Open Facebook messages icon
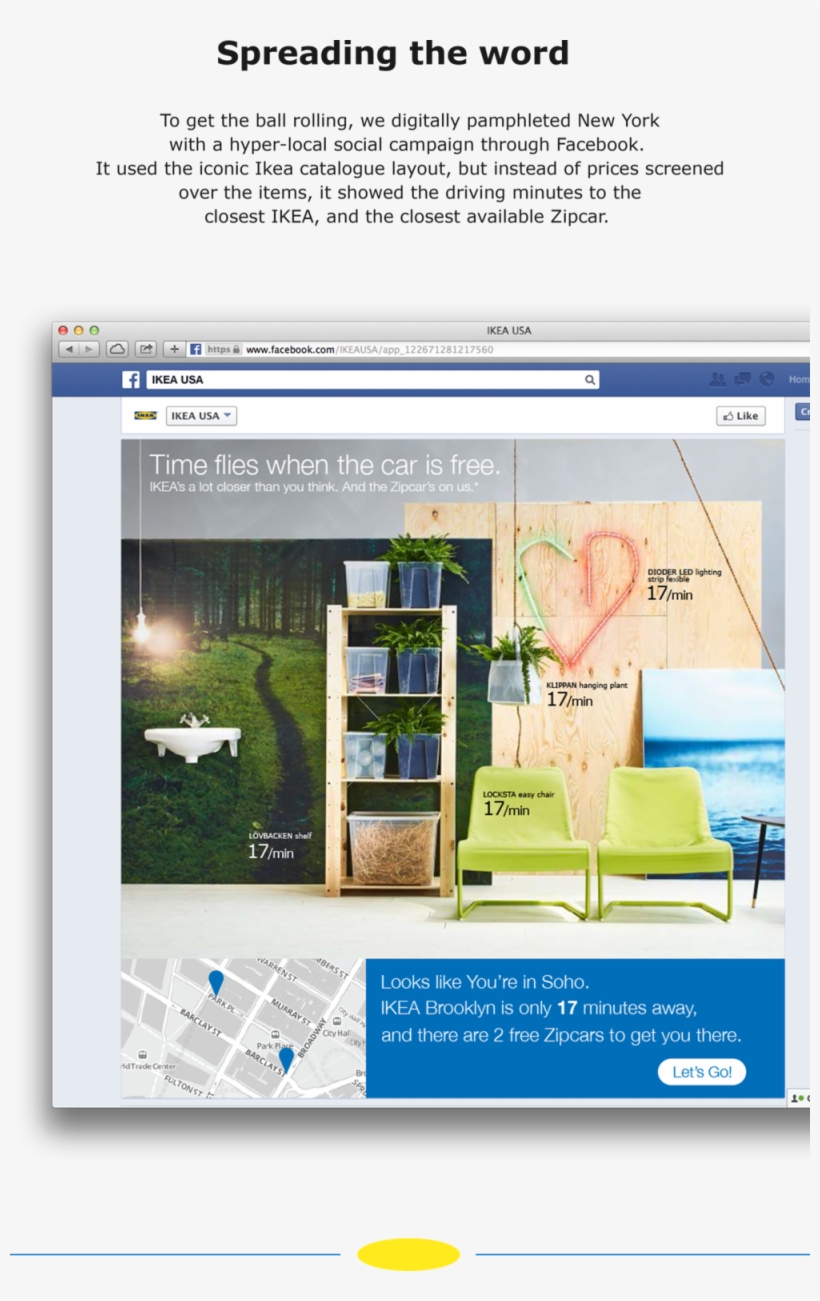 tap(742, 379)
